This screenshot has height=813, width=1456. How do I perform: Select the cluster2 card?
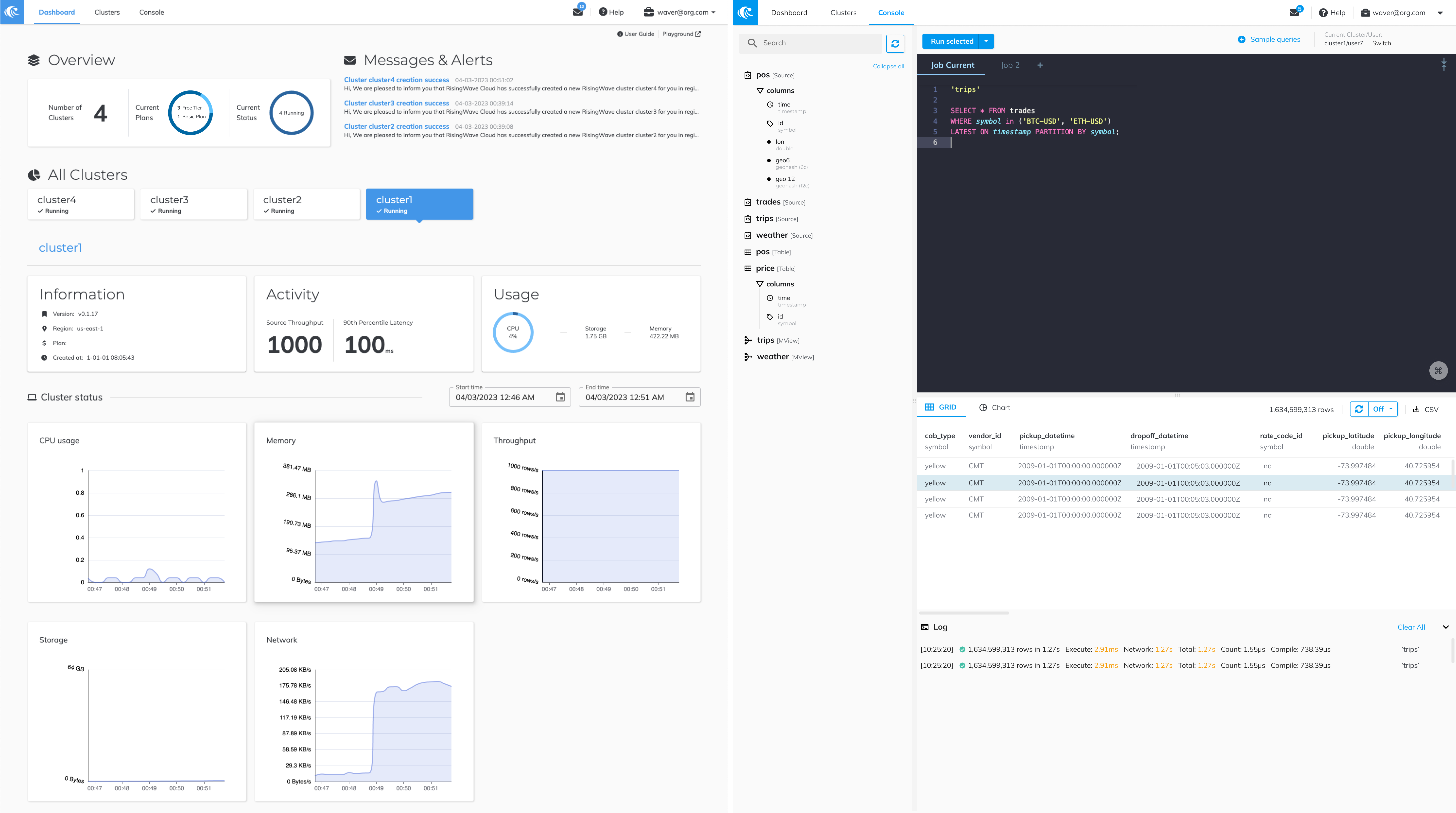307,204
